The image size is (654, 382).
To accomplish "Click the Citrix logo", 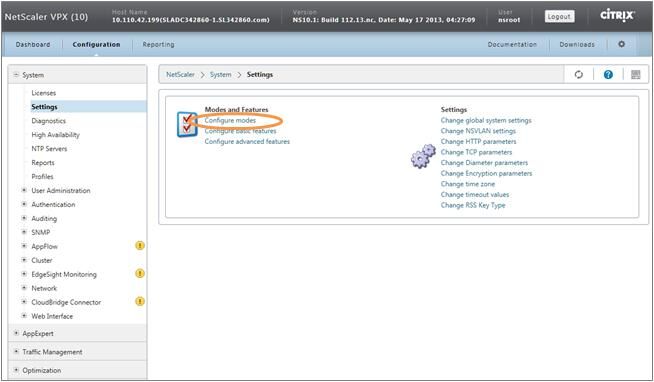I will click(x=617, y=16).
